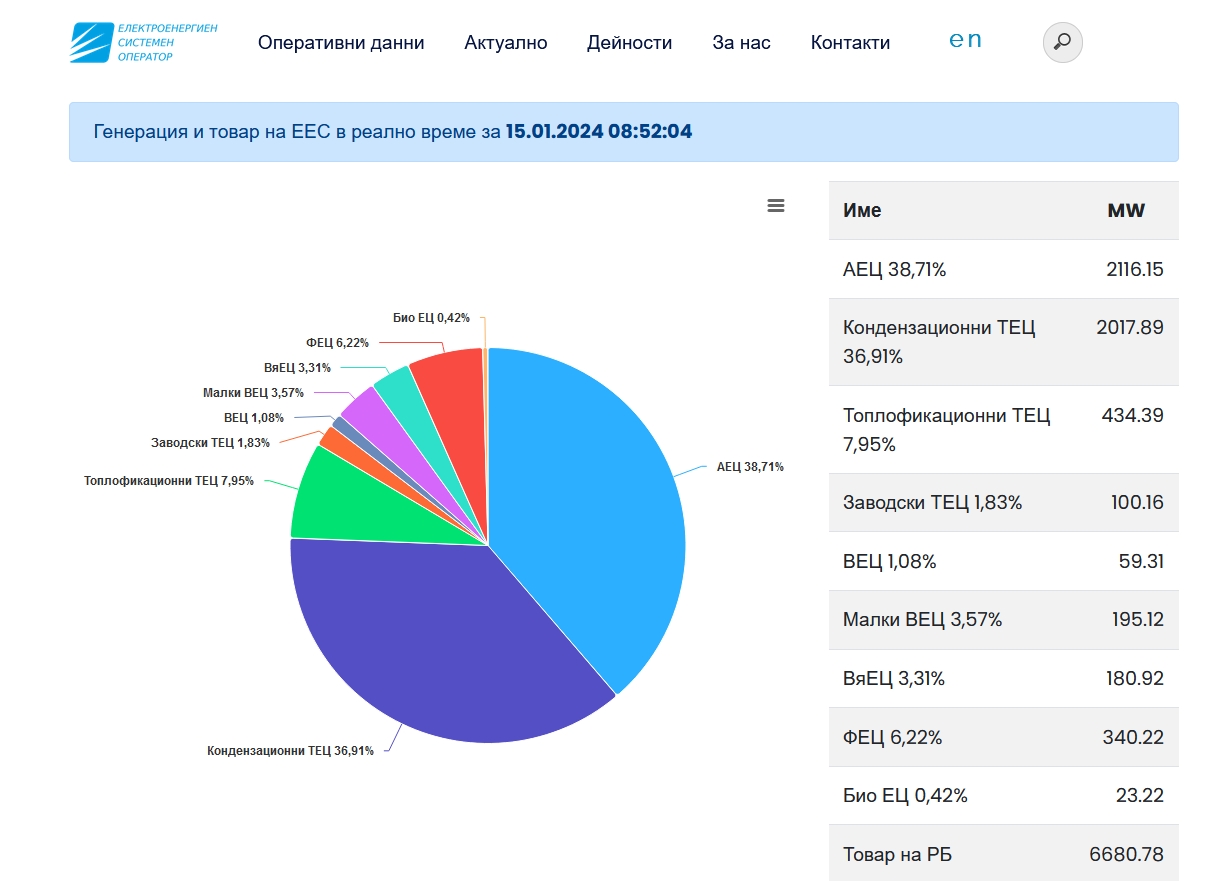
Task: Open the Контакти page link
Action: [850, 43]
